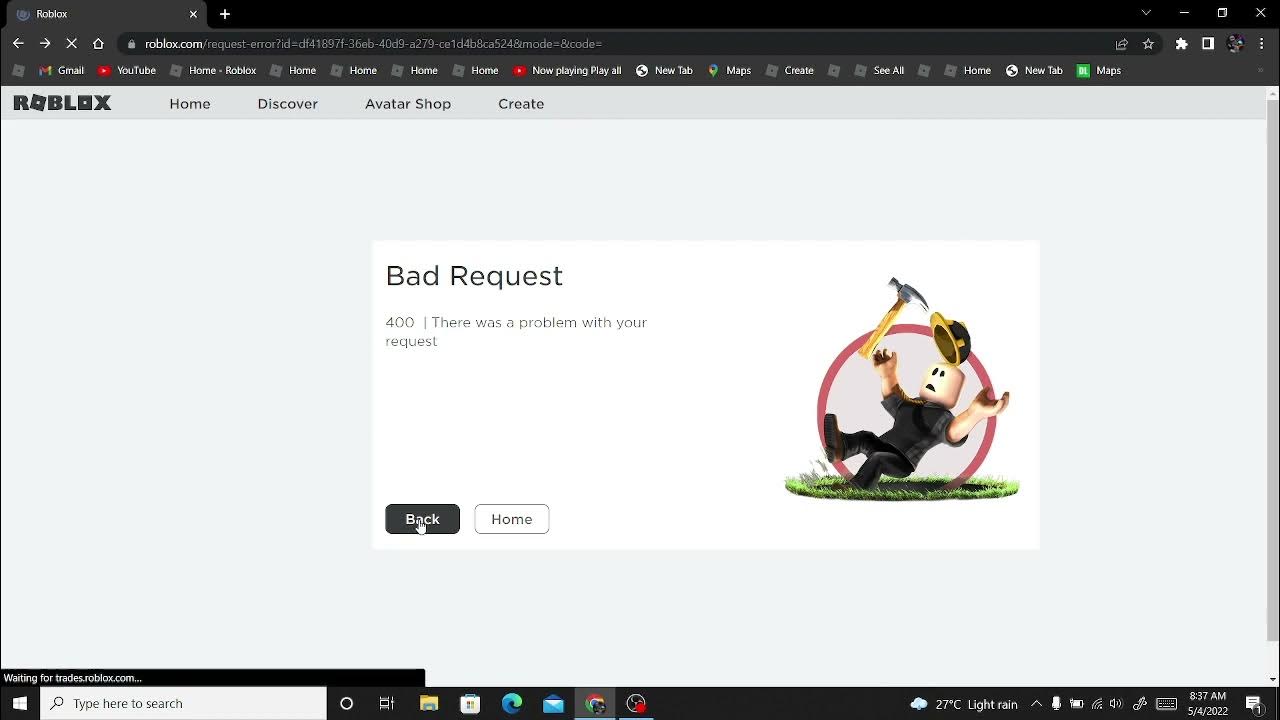Open clock showing 8:37 AM
The image size is (1280, 720).
(1208, 703)
